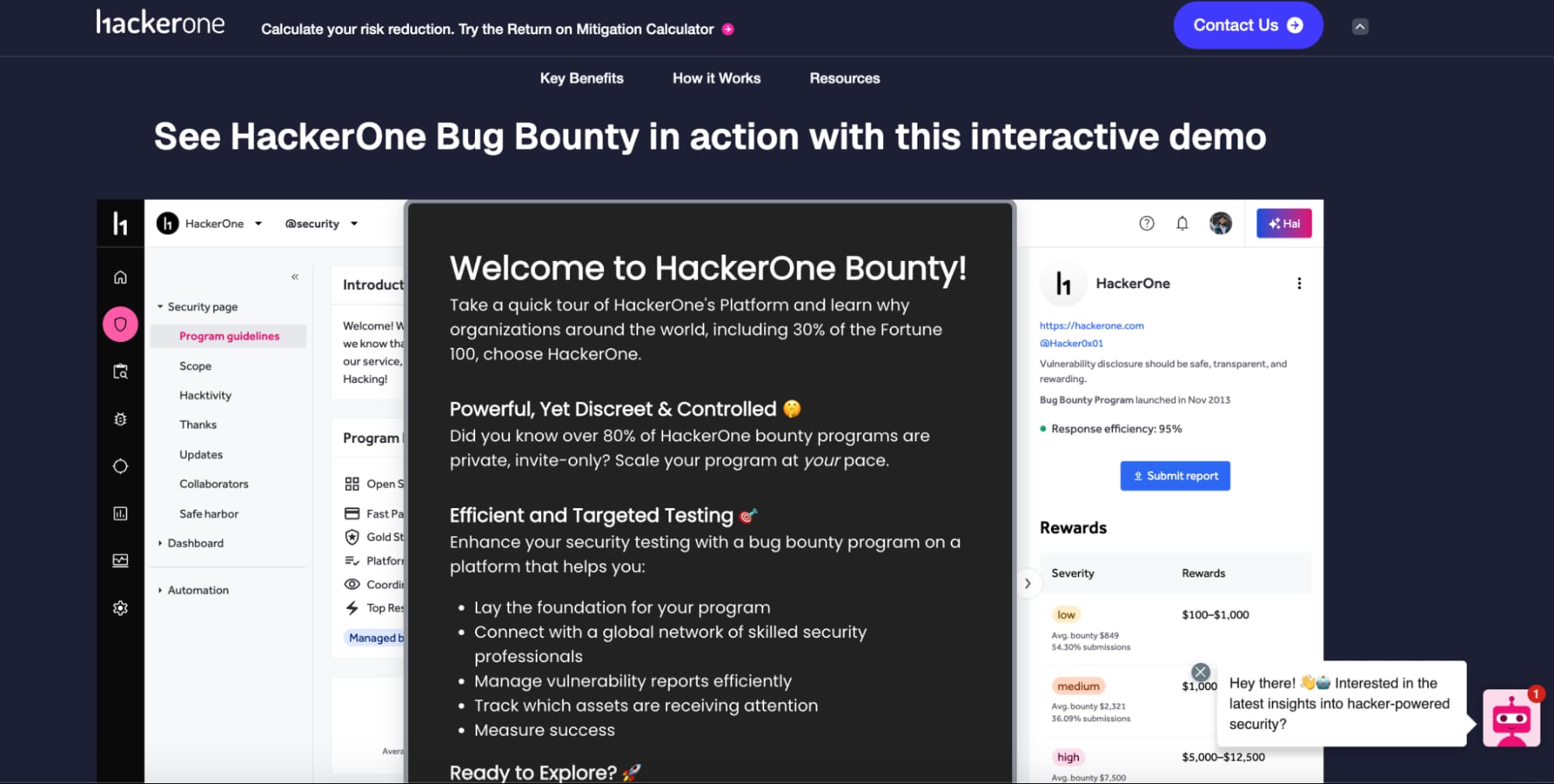Go to How it Works section

point(716,78)
